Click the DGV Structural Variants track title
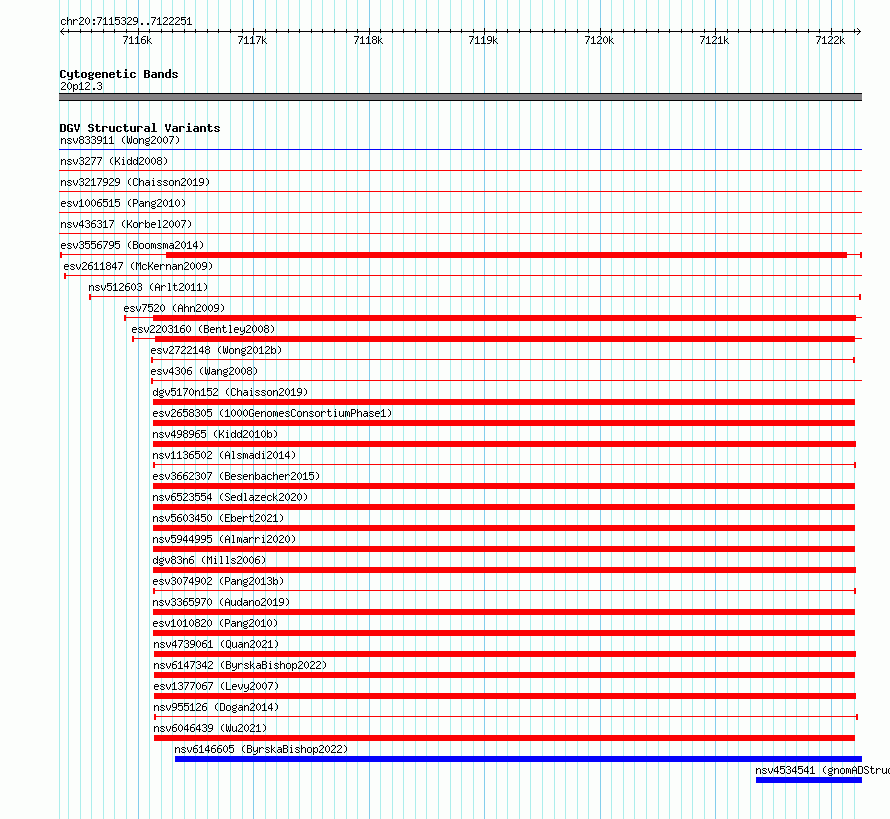The height and width of the screenshot is (819, 890). [x=140, y=128]
